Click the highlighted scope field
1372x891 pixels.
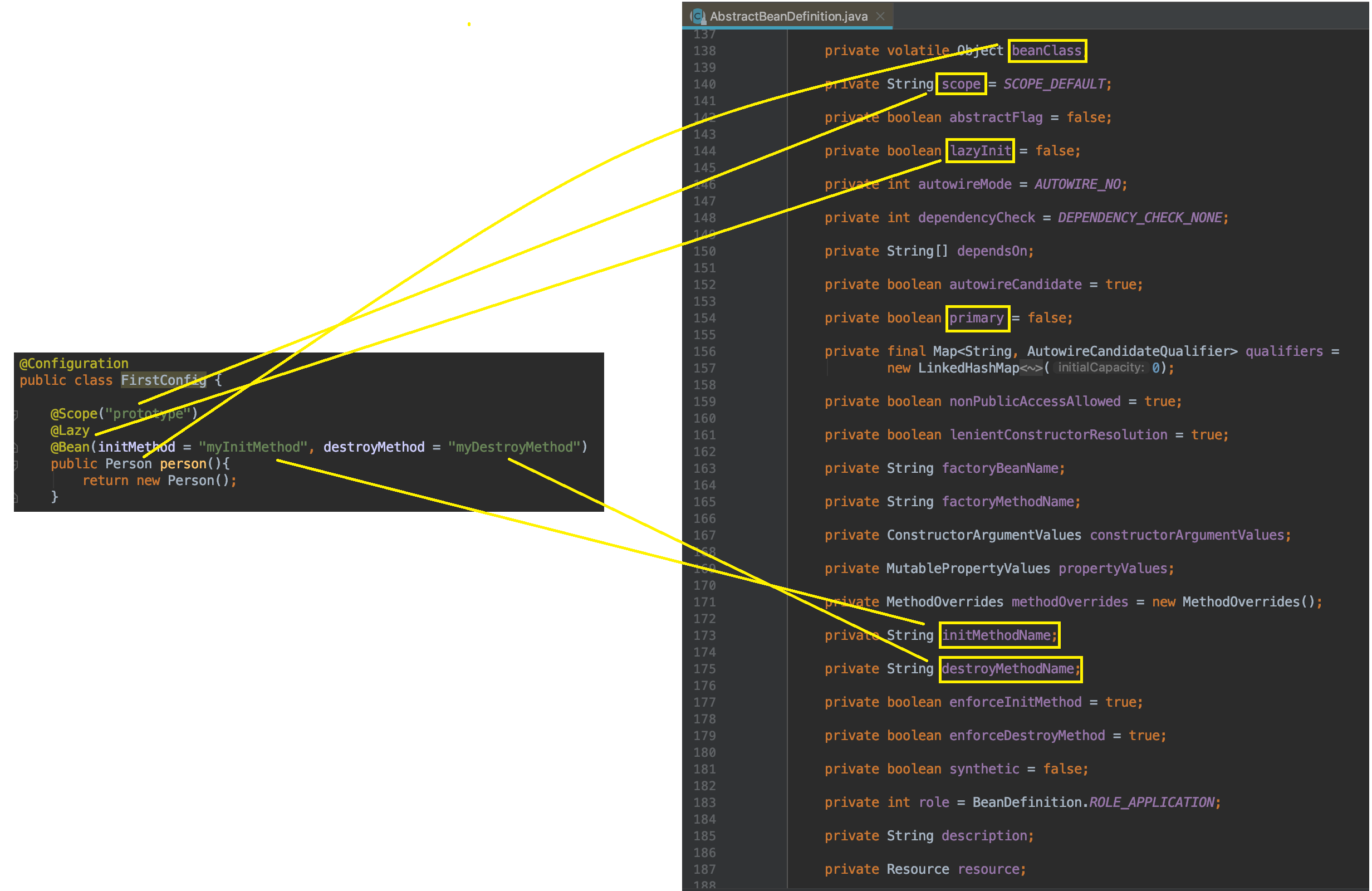pyautogui.click(x=961, y=84)
